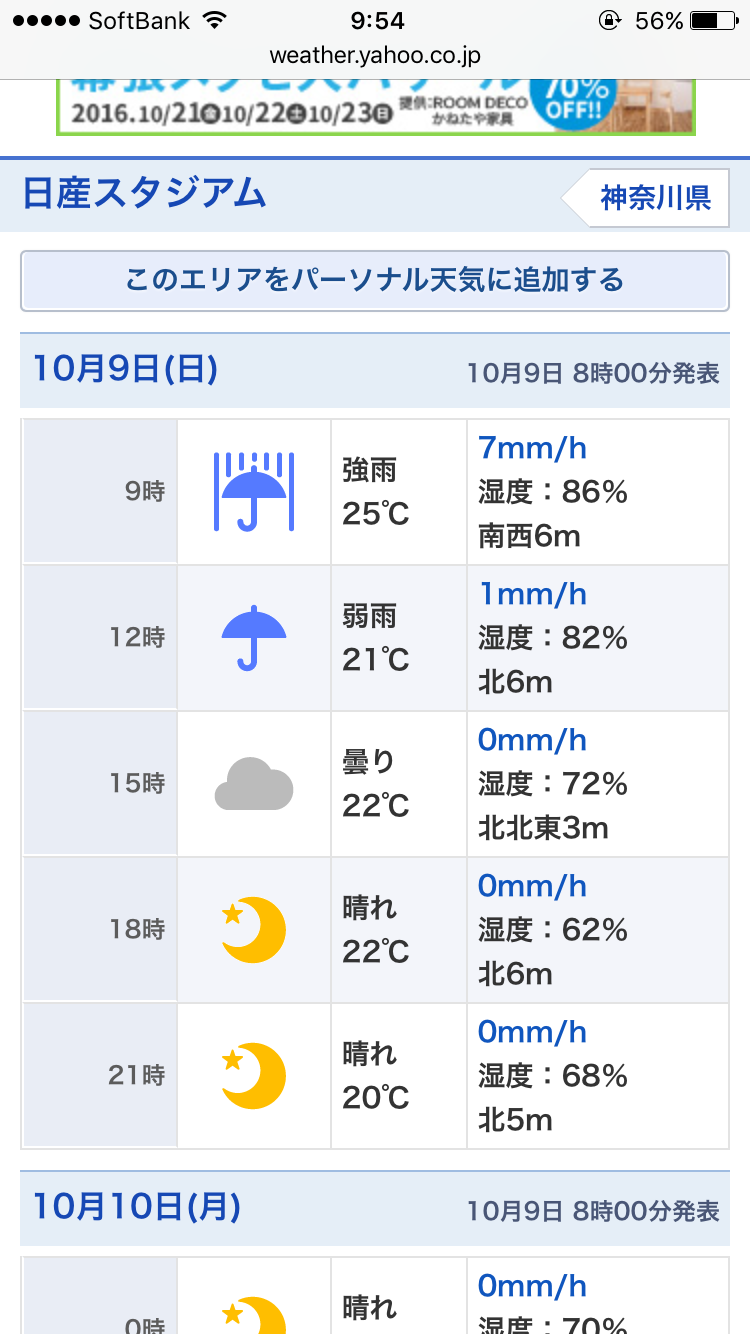The width and height of the screenshot is (750, 1334).
Task: Tap the 0mm/h precipitation value at 15時
Action: [532, 740]
